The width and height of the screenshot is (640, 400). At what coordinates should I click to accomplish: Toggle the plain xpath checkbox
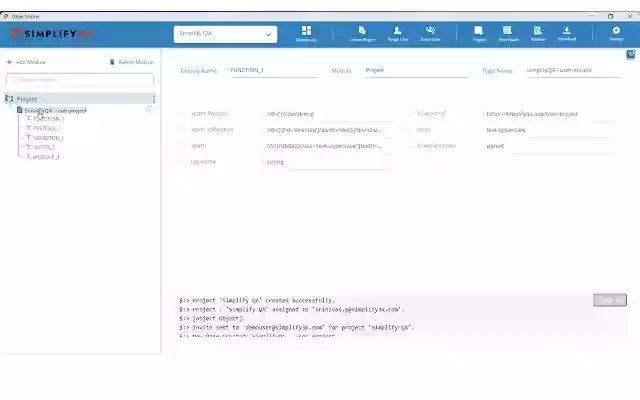pos(182,145)
